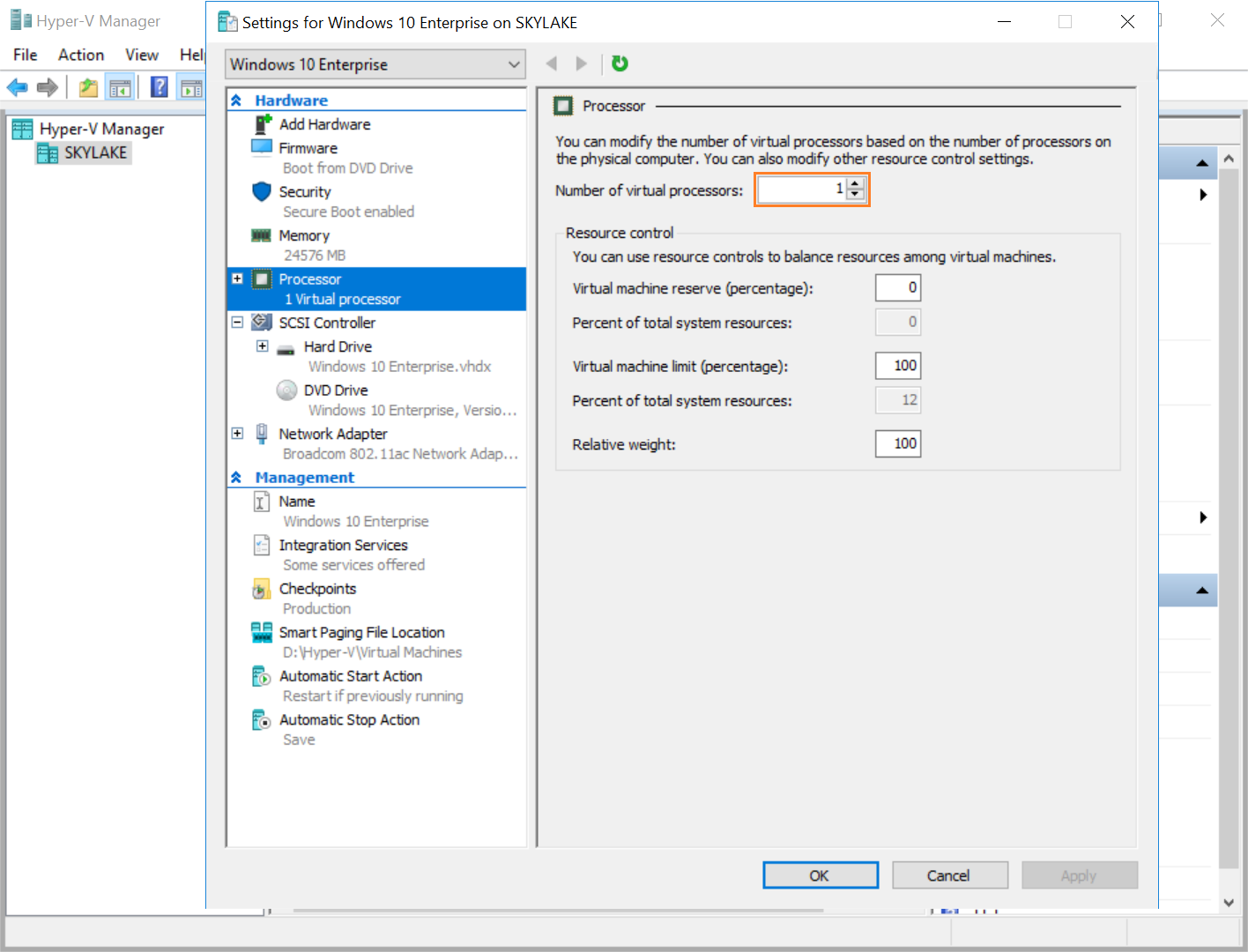Open File menu in Hyper-V Manager
The height and width of the screenshot is (952, 1248).
pos(25,55)
